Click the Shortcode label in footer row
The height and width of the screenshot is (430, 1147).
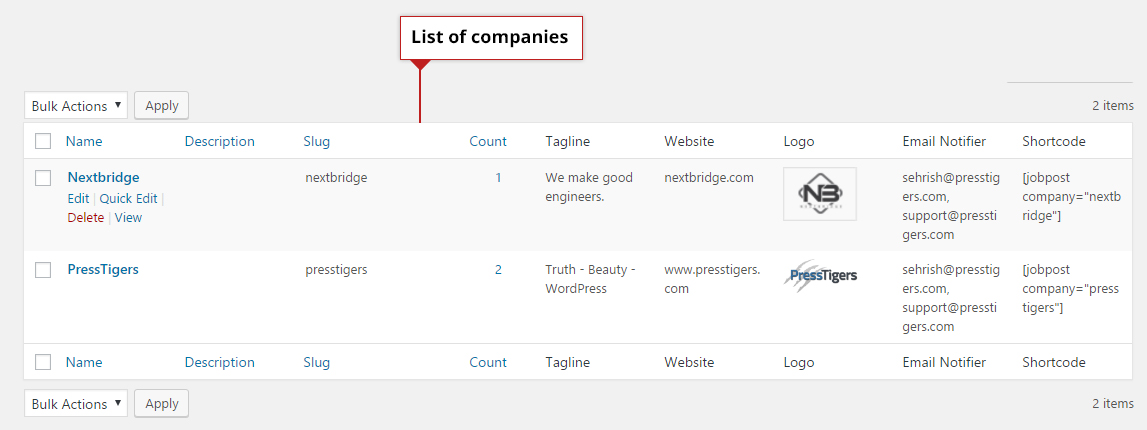(1054, 362)
